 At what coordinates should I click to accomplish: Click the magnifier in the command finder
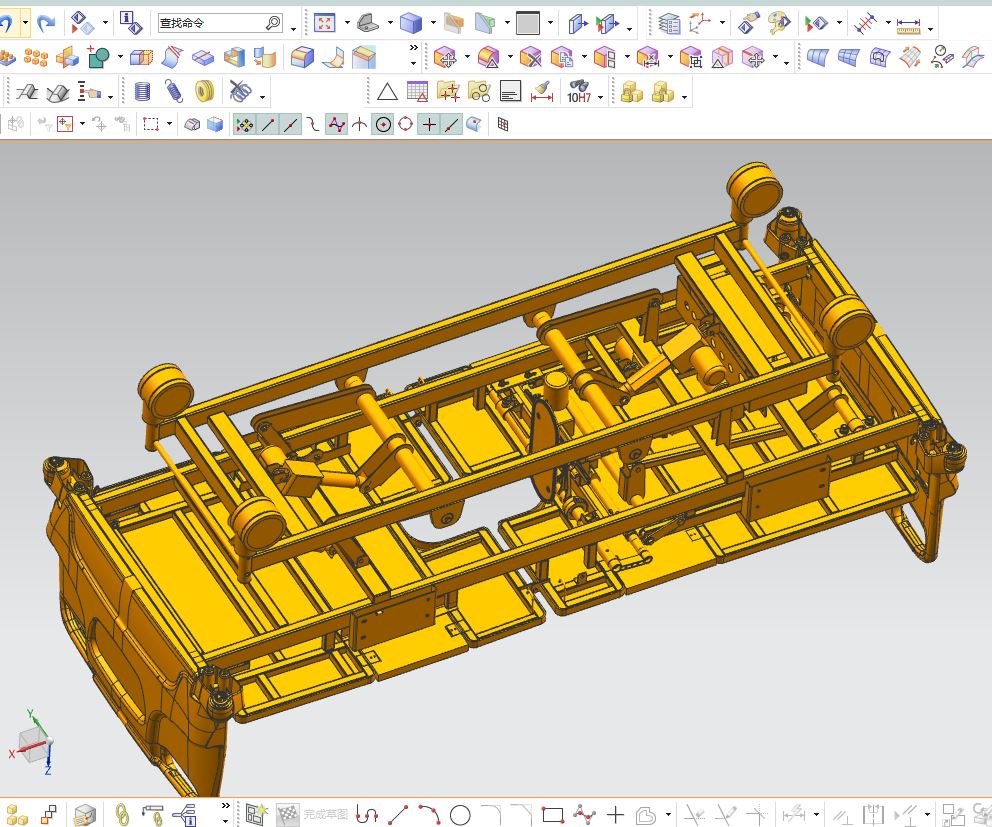coord(273,23)
